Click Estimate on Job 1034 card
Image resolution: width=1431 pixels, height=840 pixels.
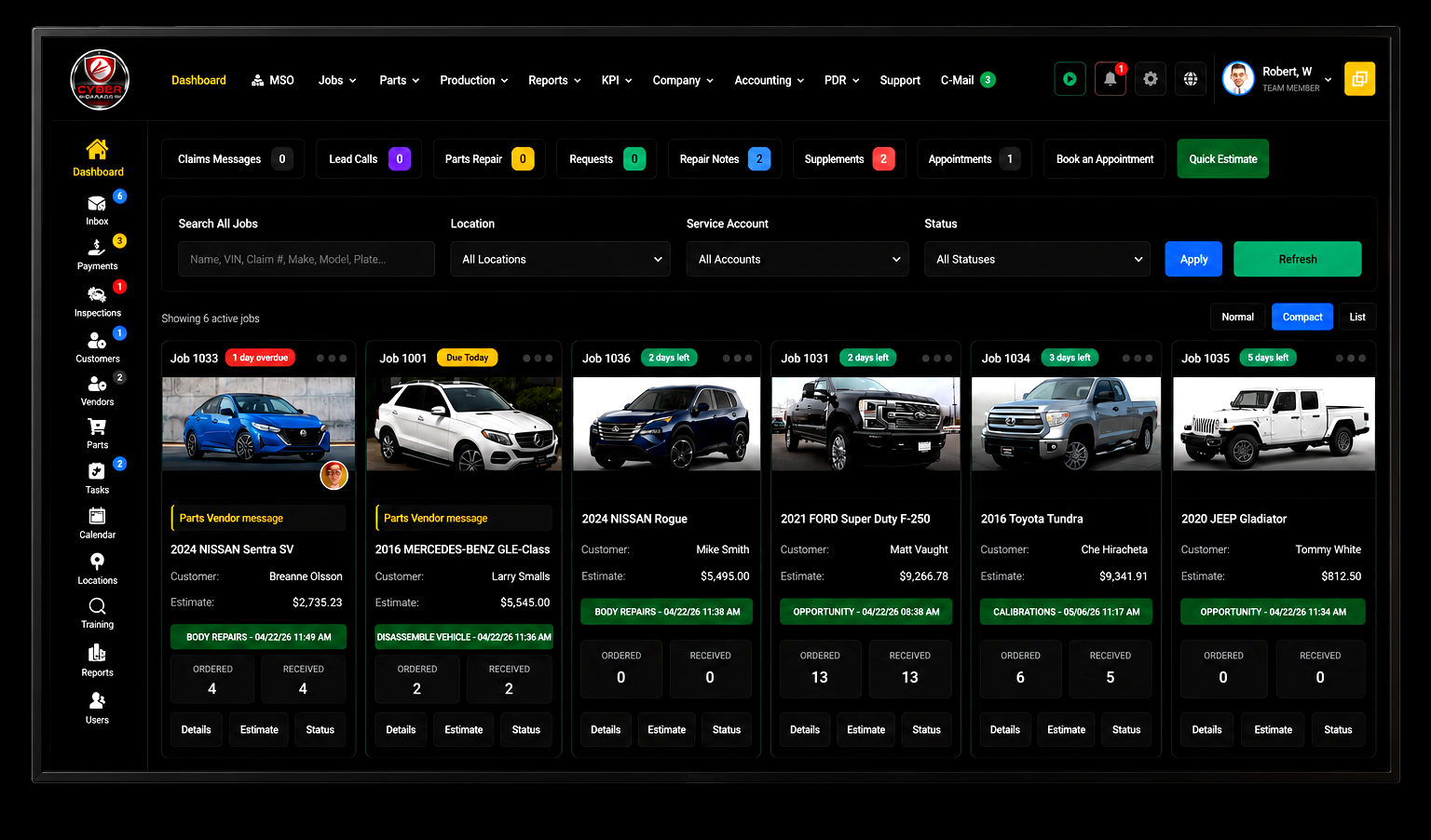point(1066,729)
